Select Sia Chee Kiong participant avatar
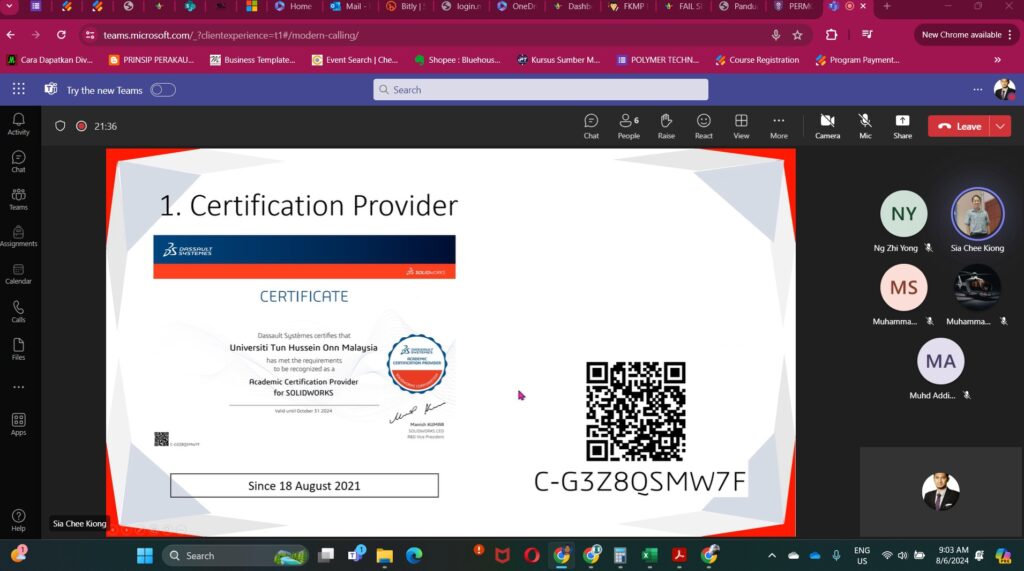The height and width of the screenshot is (571, 1024). coord(977,213)
